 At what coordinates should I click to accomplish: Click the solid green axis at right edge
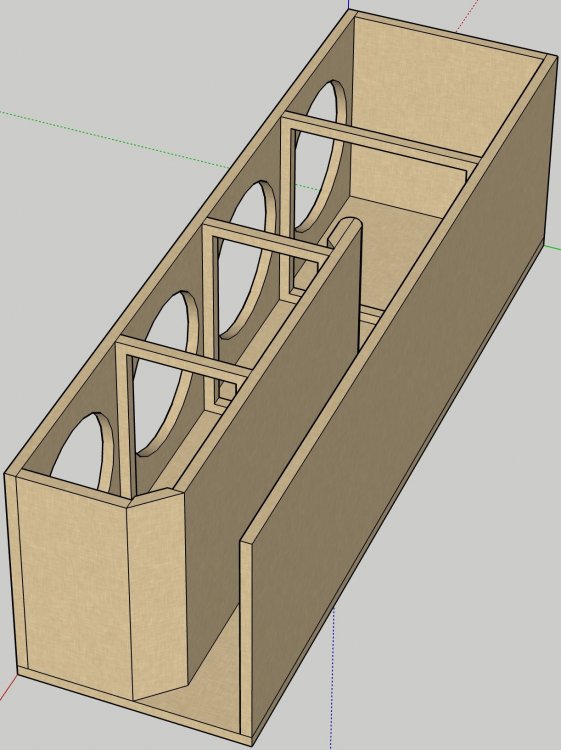pyautogui.click(x=553, y=247)
